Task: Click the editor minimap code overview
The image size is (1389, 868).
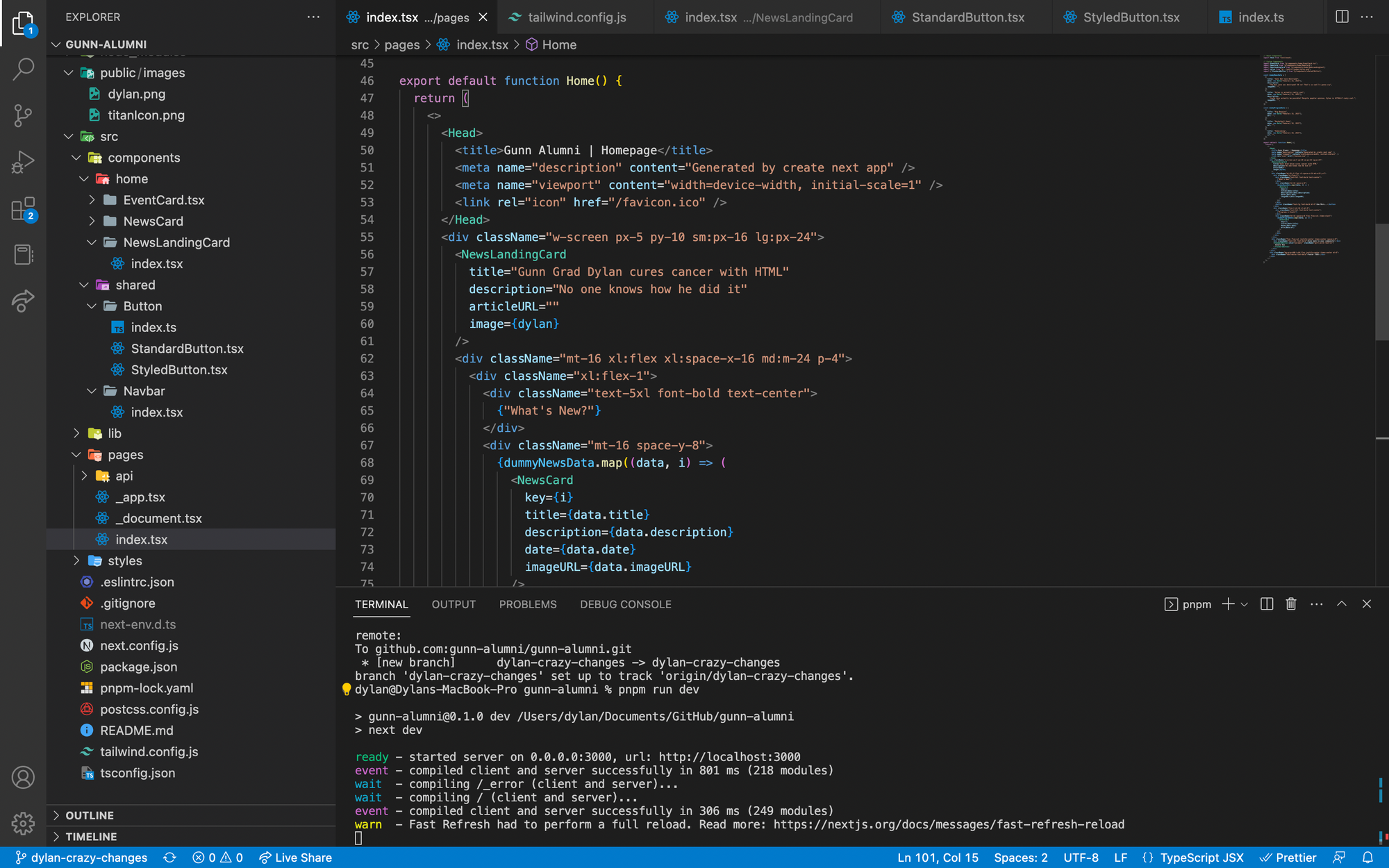Action: [1309, 158]
